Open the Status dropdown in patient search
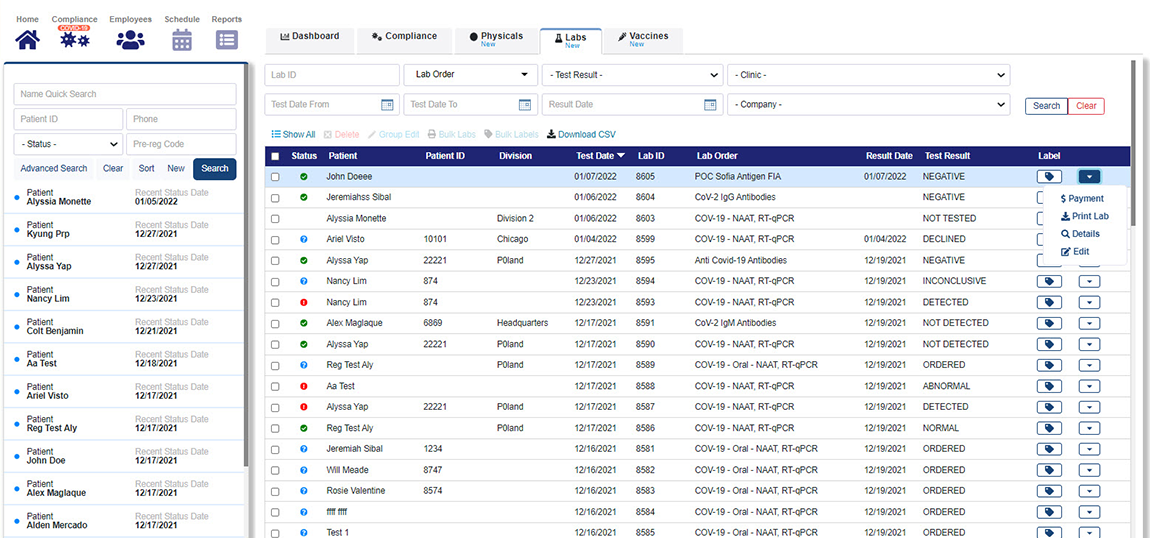The image size is (1150, 538). 68,144
